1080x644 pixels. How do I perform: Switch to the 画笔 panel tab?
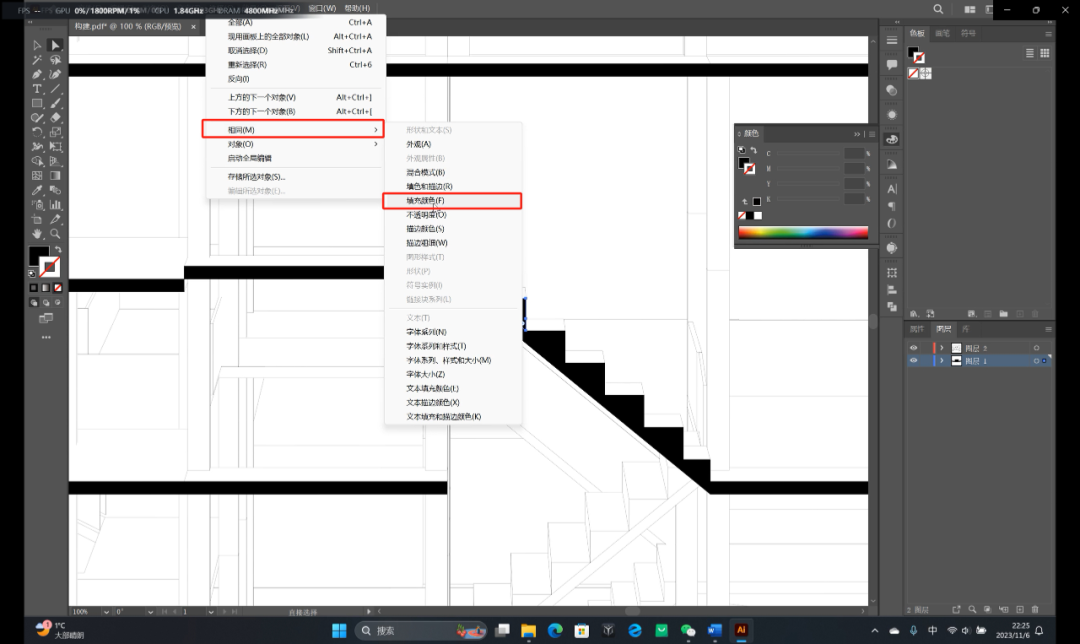942,33
